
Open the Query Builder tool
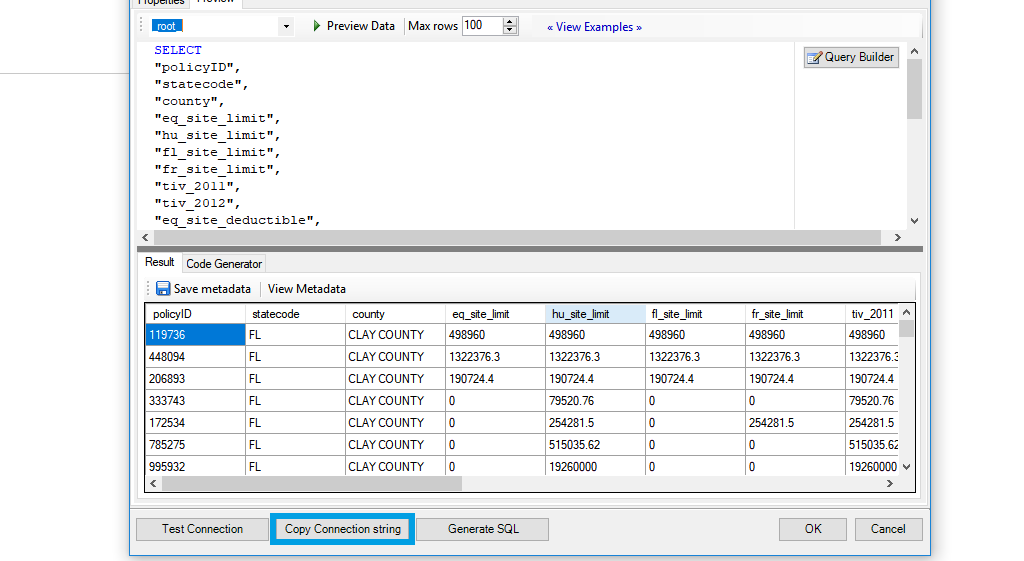coord(851,57)
